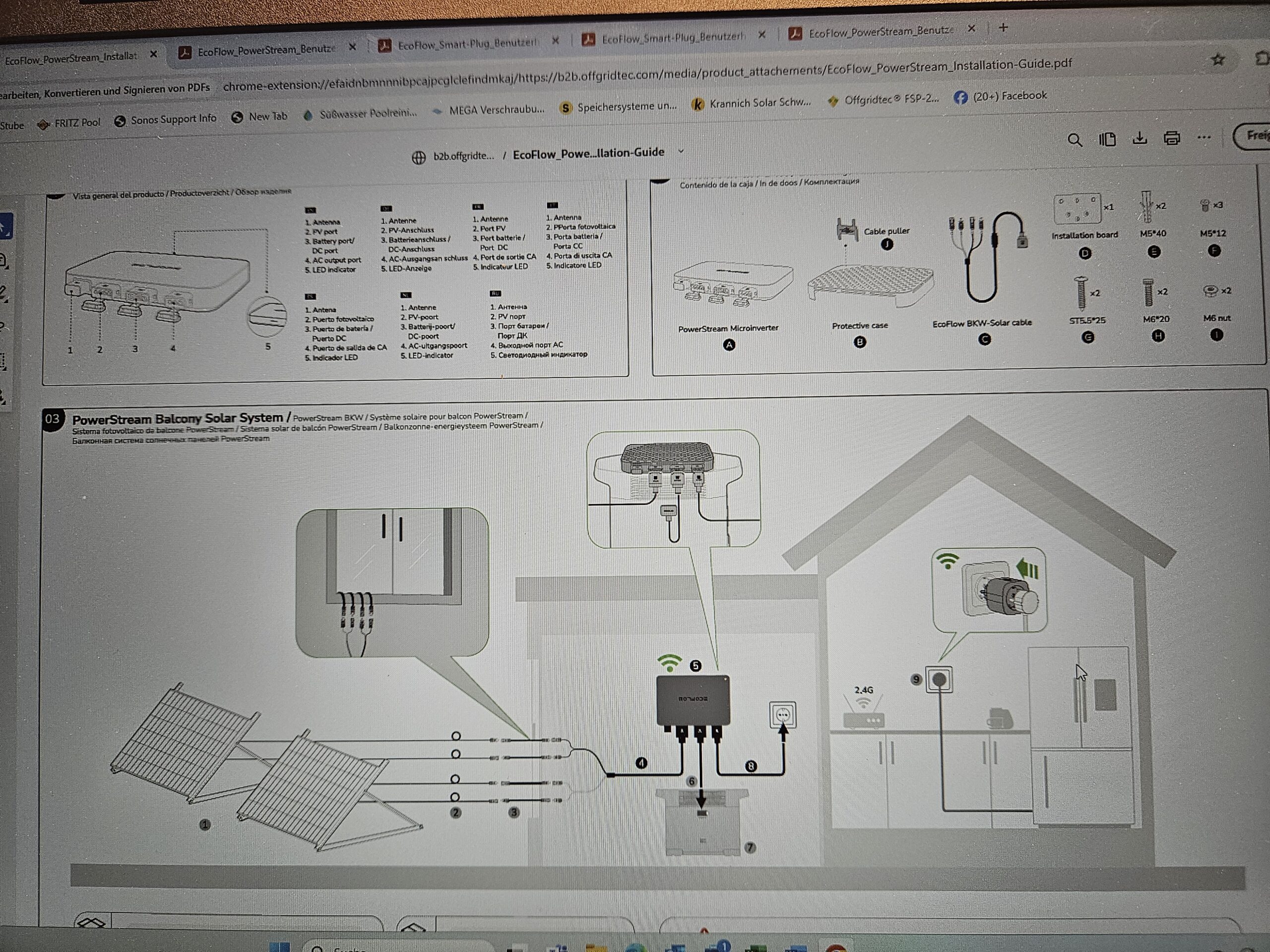This screenshot has width=1270, height=952.
Task: Search in PDF with magnifier icon
Action: click(1075, 140)
